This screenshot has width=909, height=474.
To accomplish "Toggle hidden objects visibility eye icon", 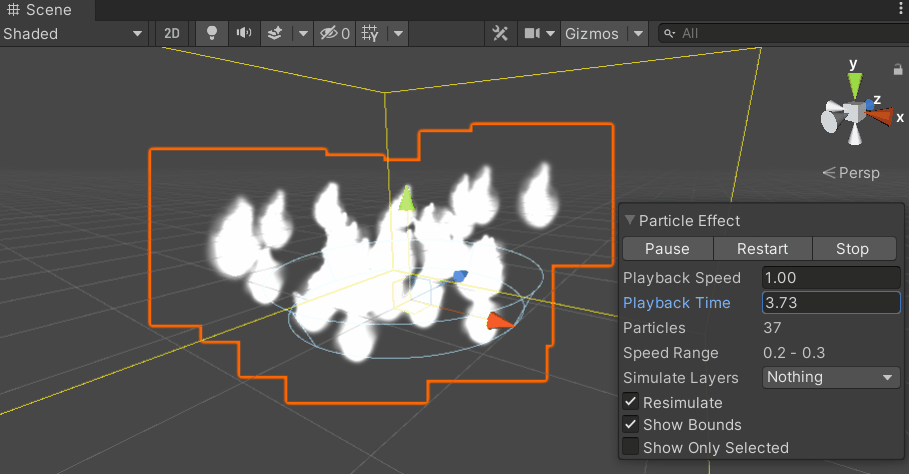I will pos(335,34).
